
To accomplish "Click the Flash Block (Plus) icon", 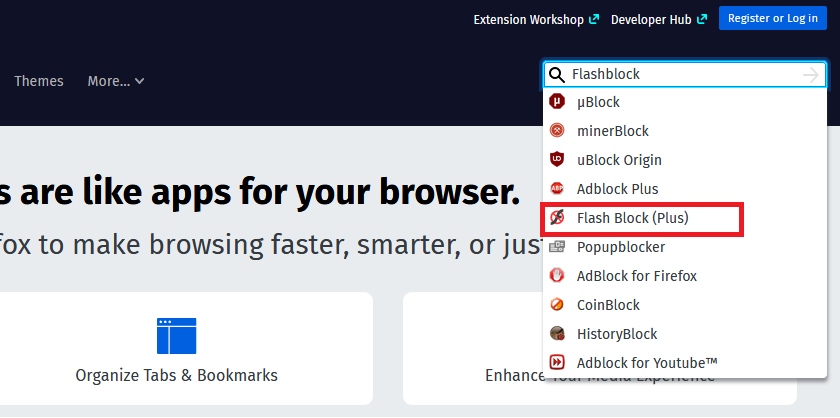I will (x=557, y=218).
